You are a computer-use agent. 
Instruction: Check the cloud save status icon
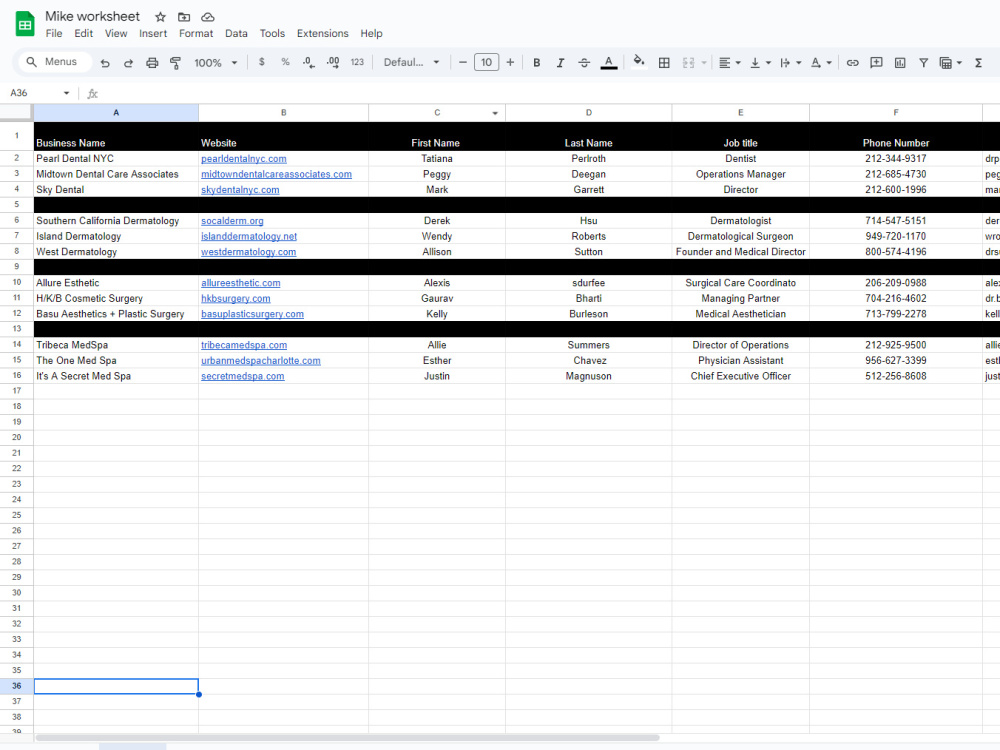tap(207, 17)
